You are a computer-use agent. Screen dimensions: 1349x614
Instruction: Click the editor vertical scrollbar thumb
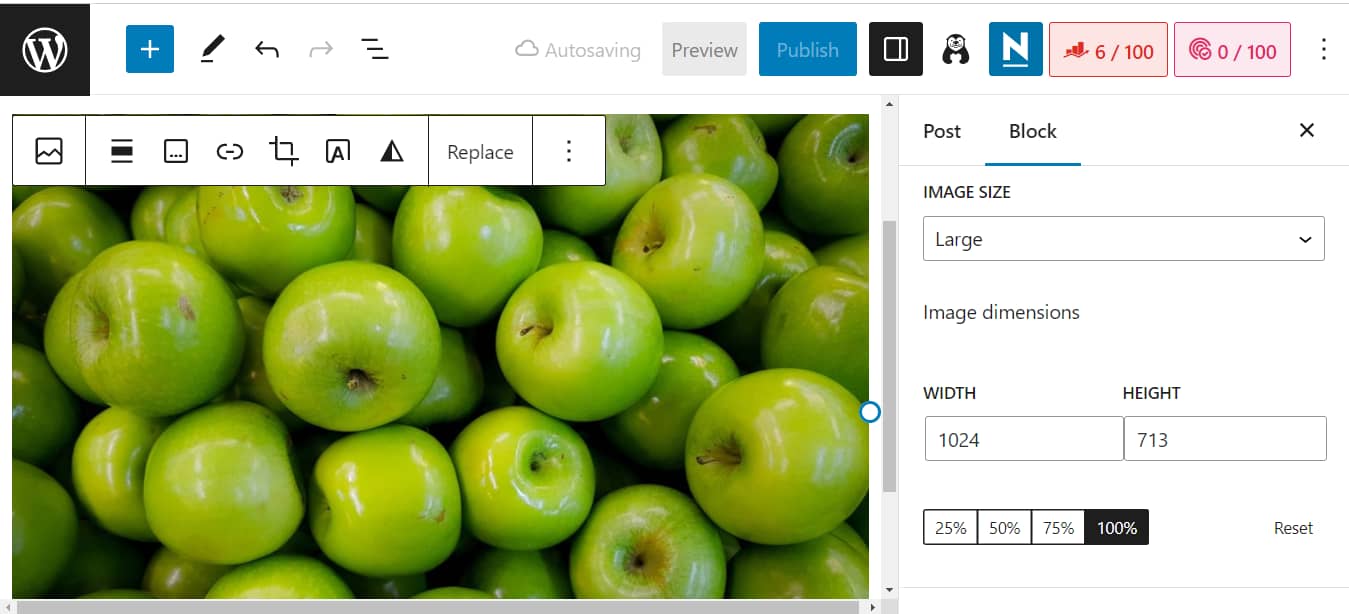coord(889,356)
